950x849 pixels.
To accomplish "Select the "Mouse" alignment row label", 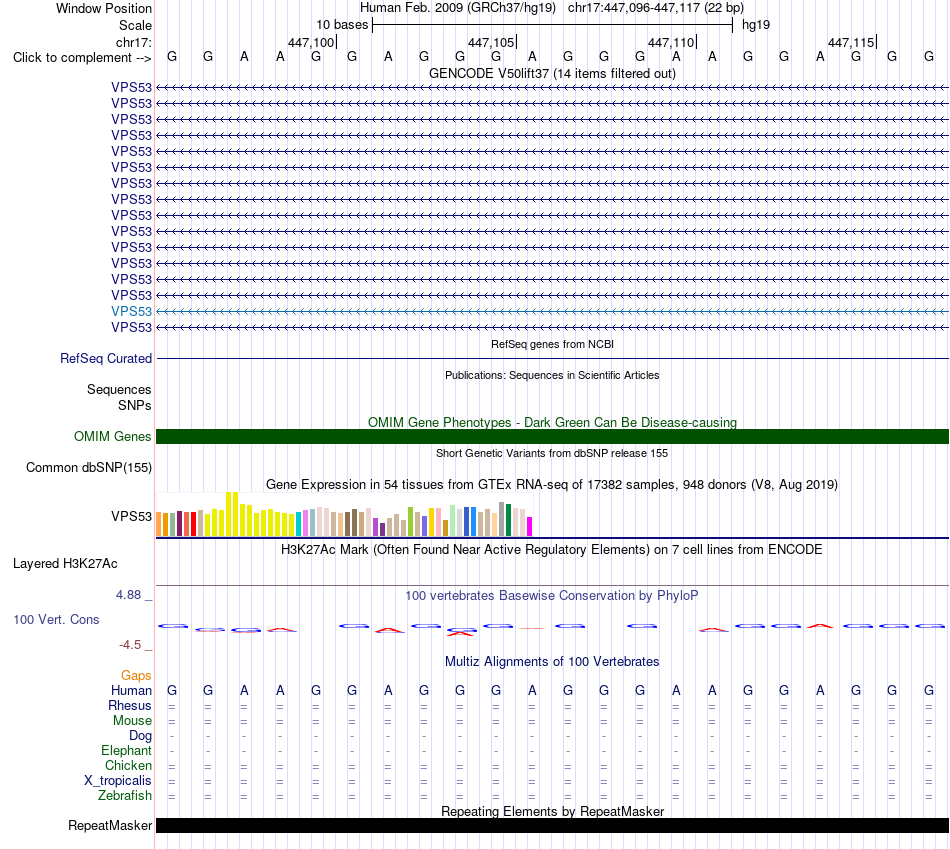I will click(132, 721).
